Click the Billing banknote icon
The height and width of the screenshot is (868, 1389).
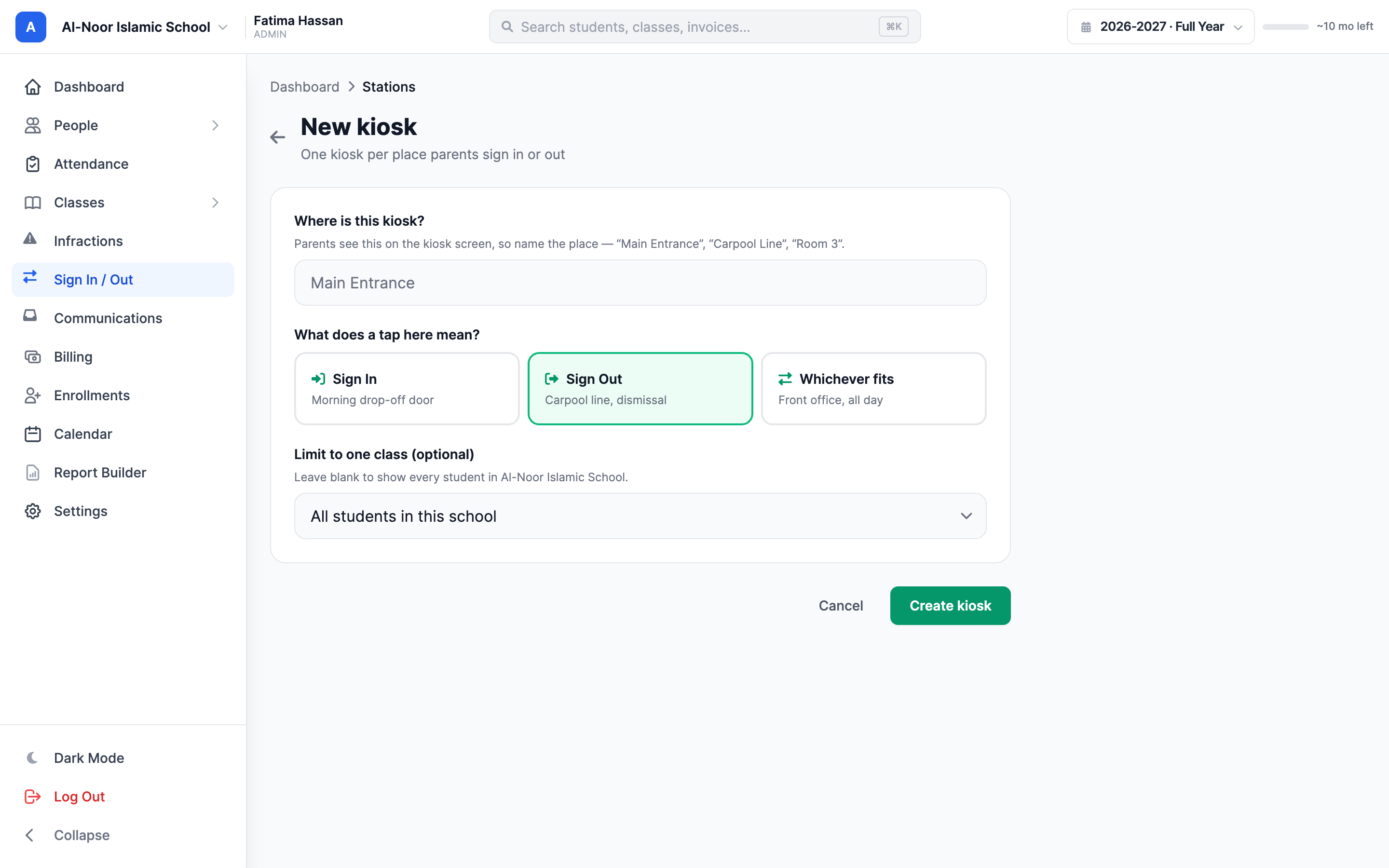coord(33,356)
